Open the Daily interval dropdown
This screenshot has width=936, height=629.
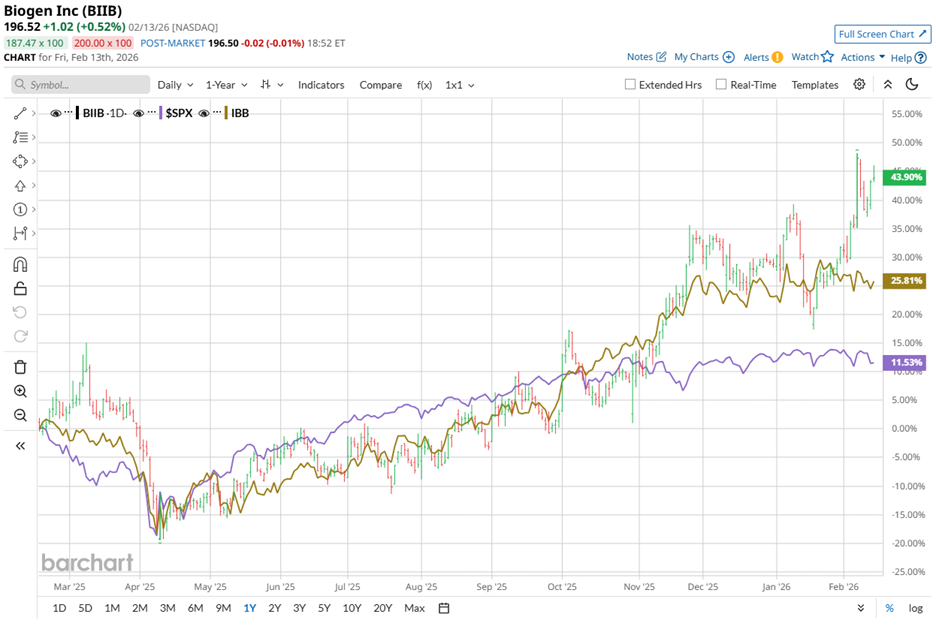170,85
